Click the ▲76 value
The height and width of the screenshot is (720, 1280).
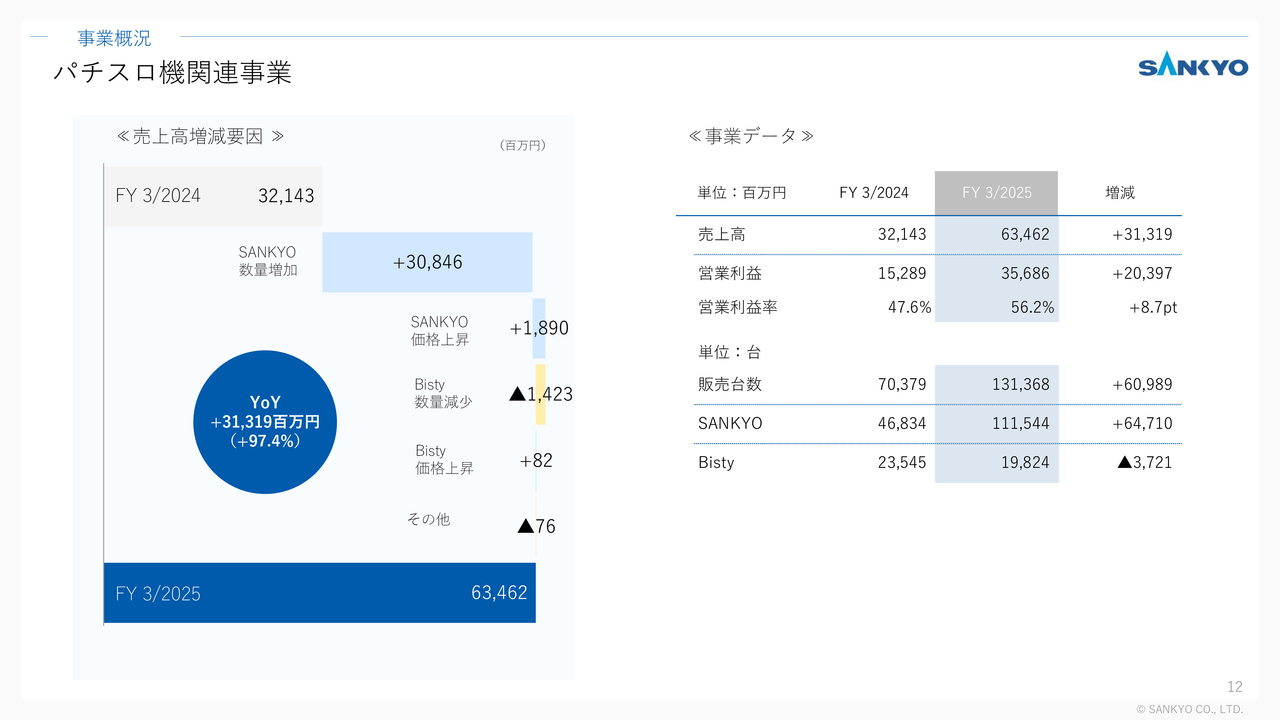[x=536, y=526]
